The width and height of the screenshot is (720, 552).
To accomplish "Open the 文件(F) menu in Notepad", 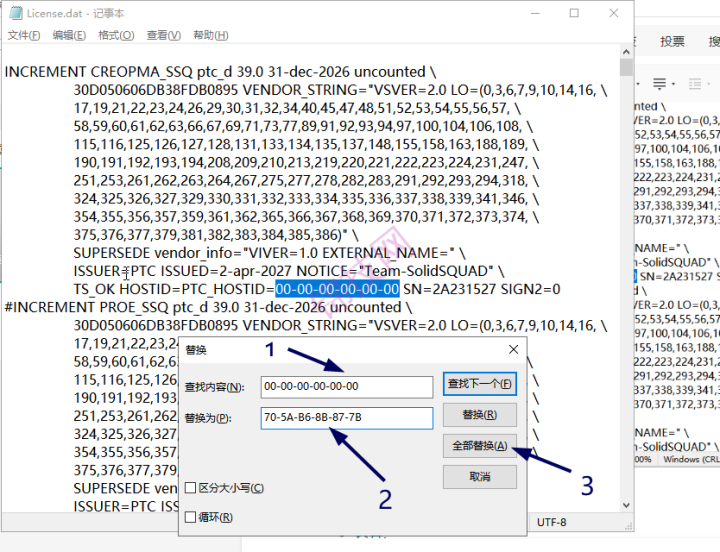I will [x=24, y=35].
